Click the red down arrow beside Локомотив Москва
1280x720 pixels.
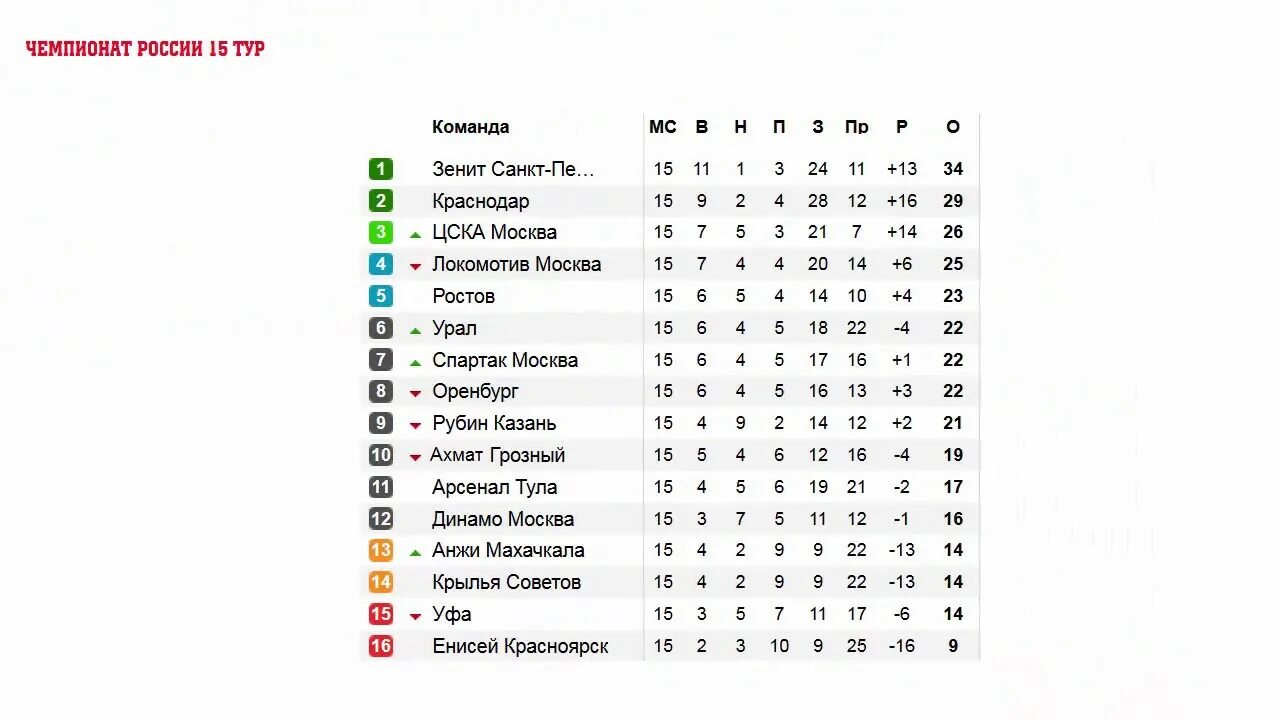pos(415,267)
